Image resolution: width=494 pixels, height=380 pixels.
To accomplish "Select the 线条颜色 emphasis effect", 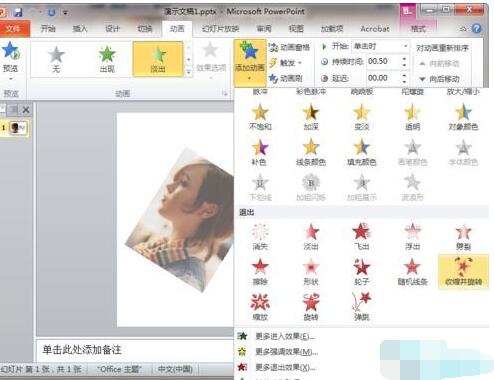I will coord(311,152).
